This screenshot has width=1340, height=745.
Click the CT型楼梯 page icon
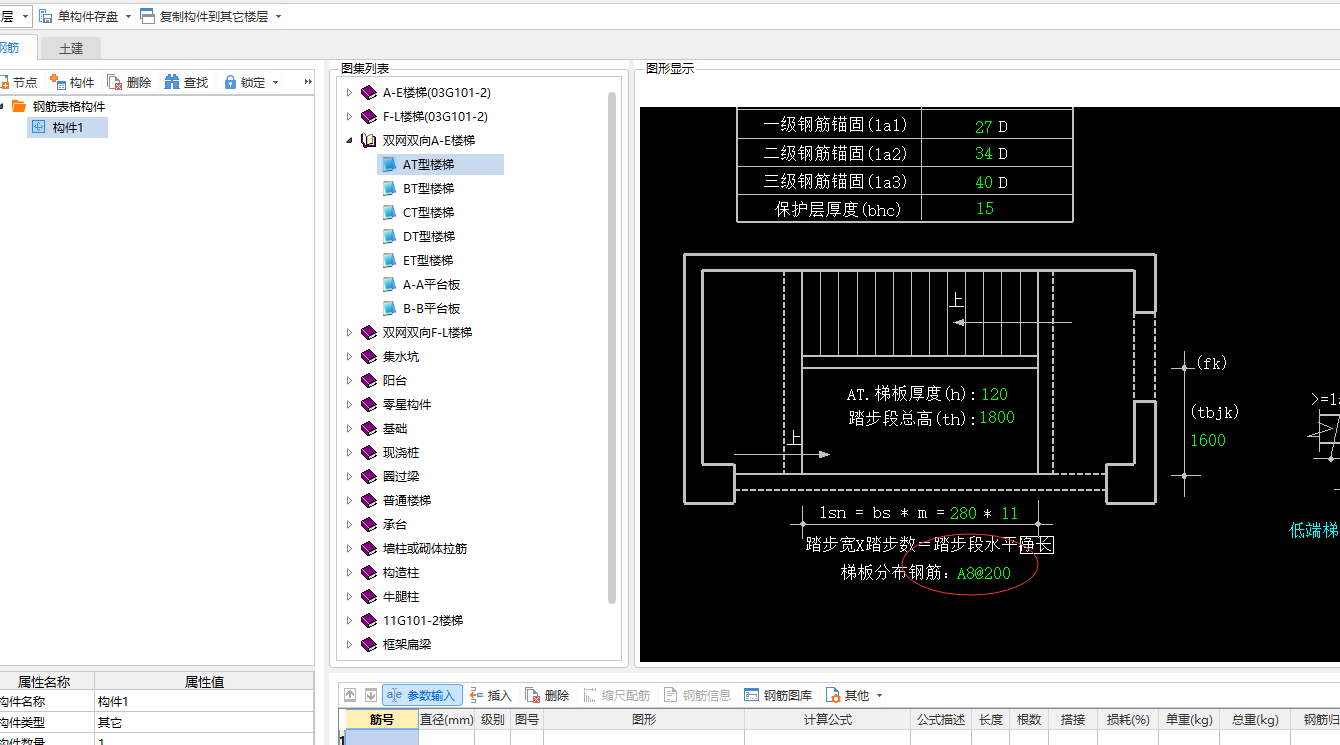tap(390, 212)
